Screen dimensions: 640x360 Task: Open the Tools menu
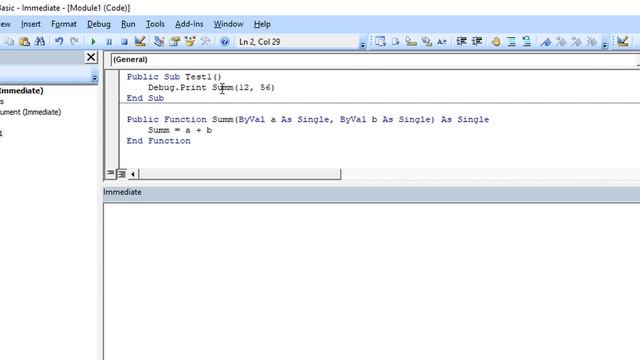(x=155, y=24)
